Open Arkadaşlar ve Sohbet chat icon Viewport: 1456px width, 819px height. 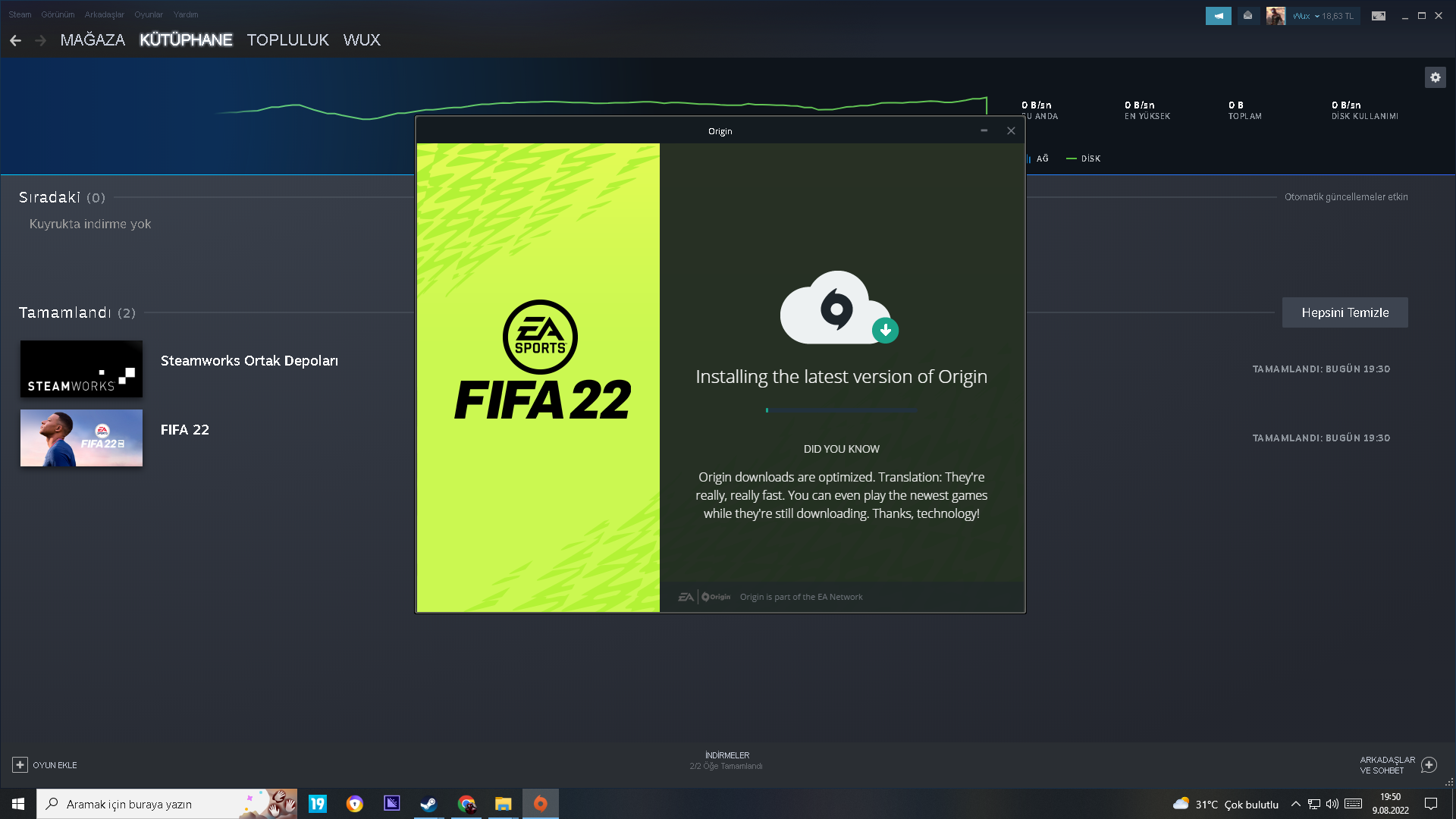pyautogui.click(x=1429, y=765)
